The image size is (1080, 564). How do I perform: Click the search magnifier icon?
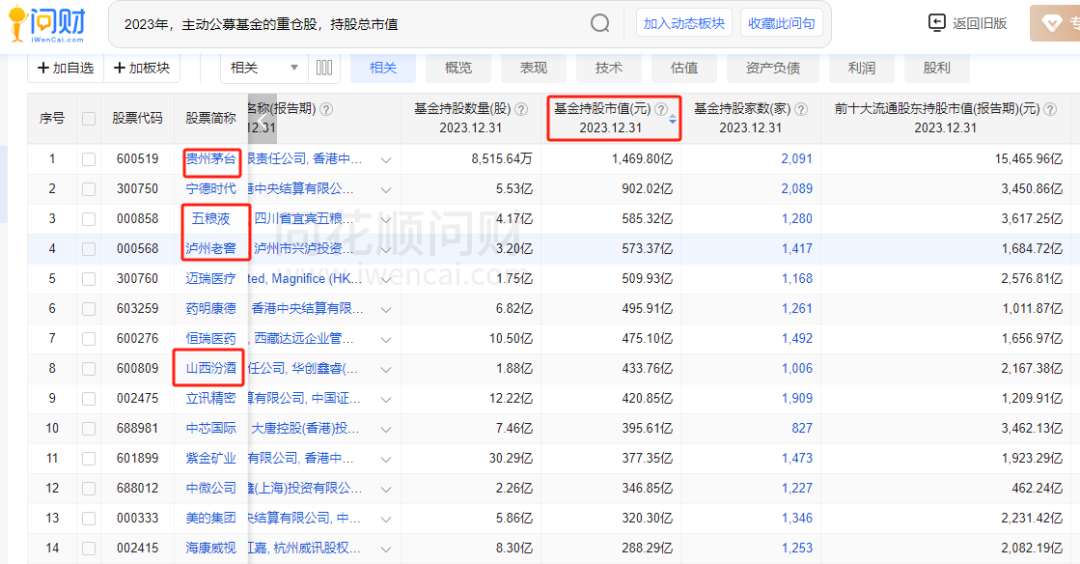click(x=600, y=23)
